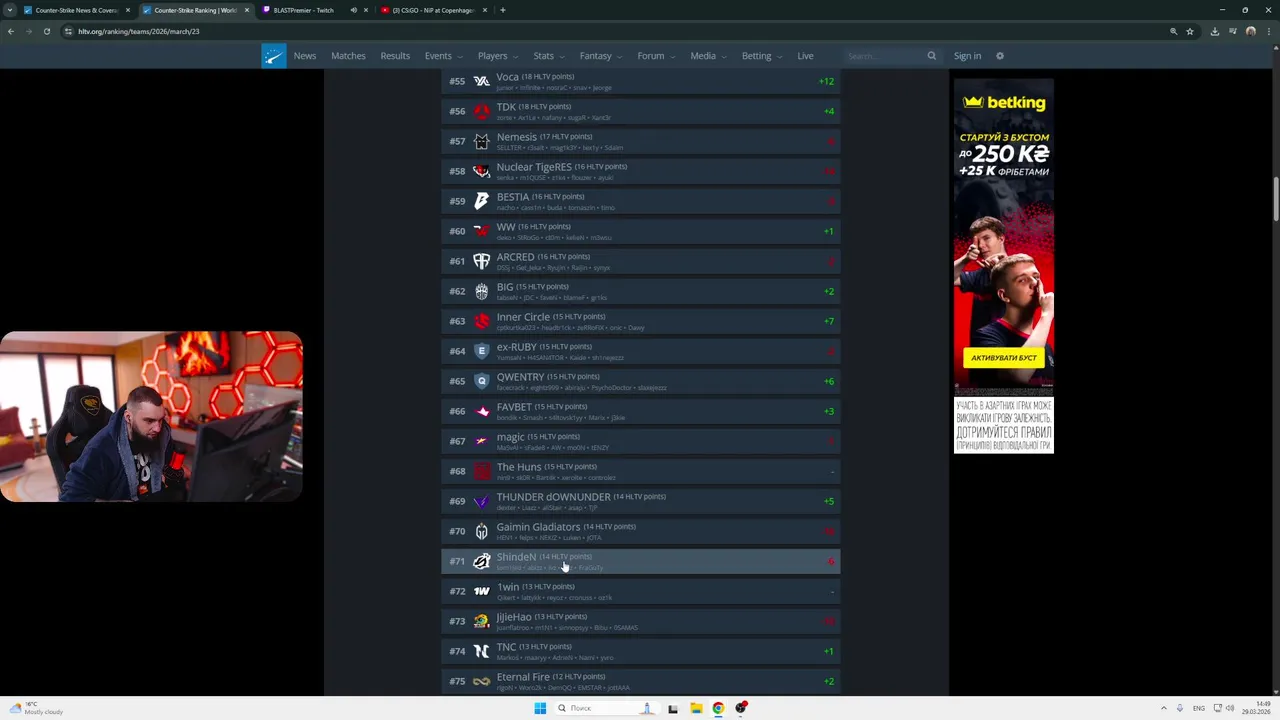Click the BESTIA team logo
This screenshot has width=1280, height=720.
point(481,201)
